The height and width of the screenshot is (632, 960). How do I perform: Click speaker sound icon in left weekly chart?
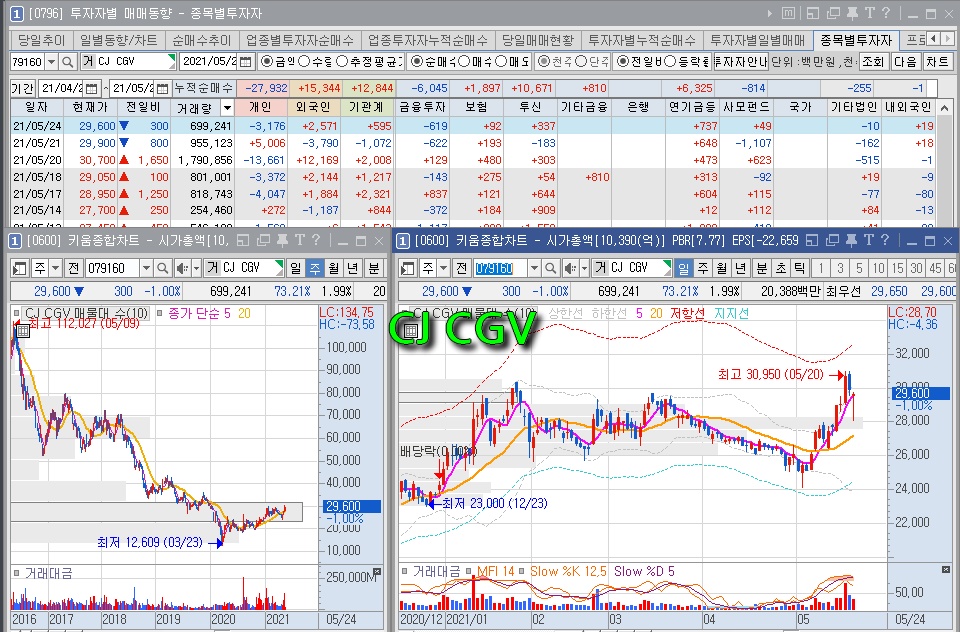182,268
